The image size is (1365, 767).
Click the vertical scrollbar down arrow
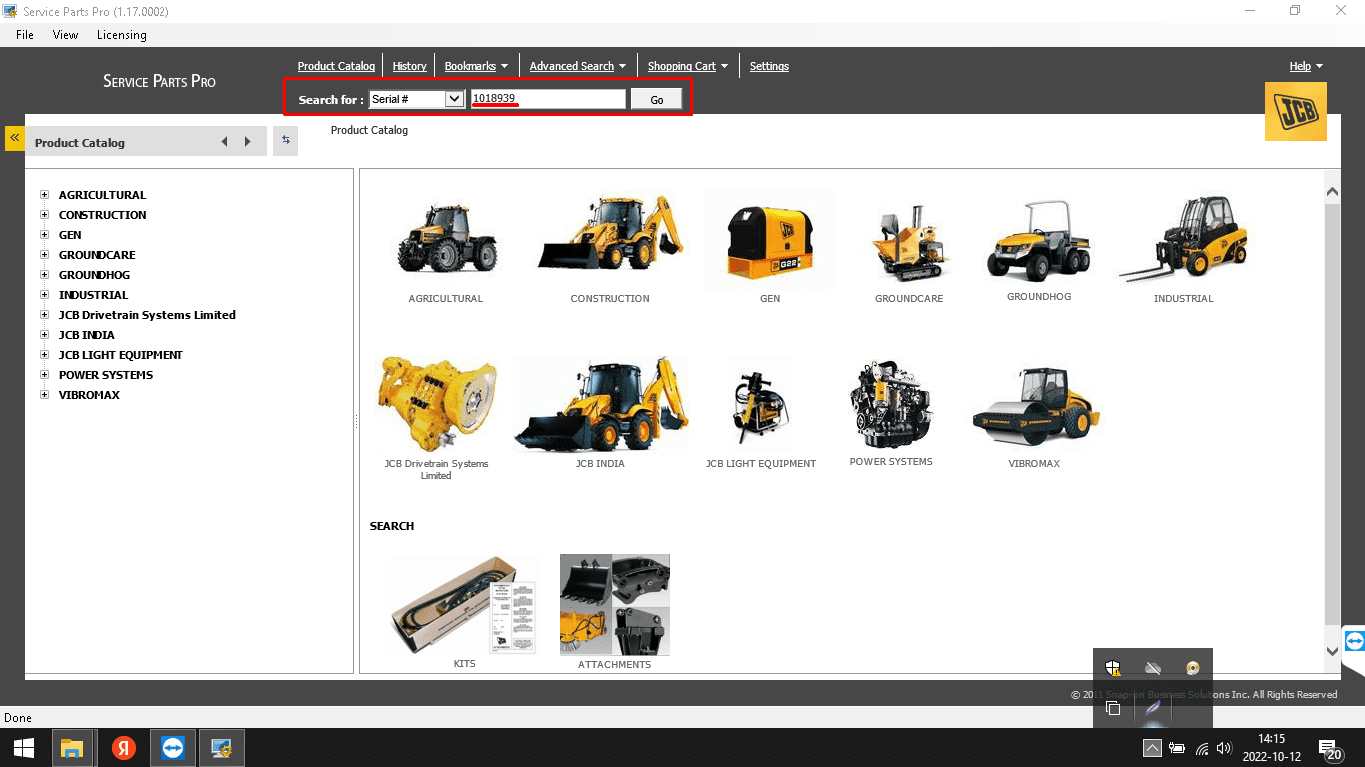pyautogui.click(x=1332, y=651)
